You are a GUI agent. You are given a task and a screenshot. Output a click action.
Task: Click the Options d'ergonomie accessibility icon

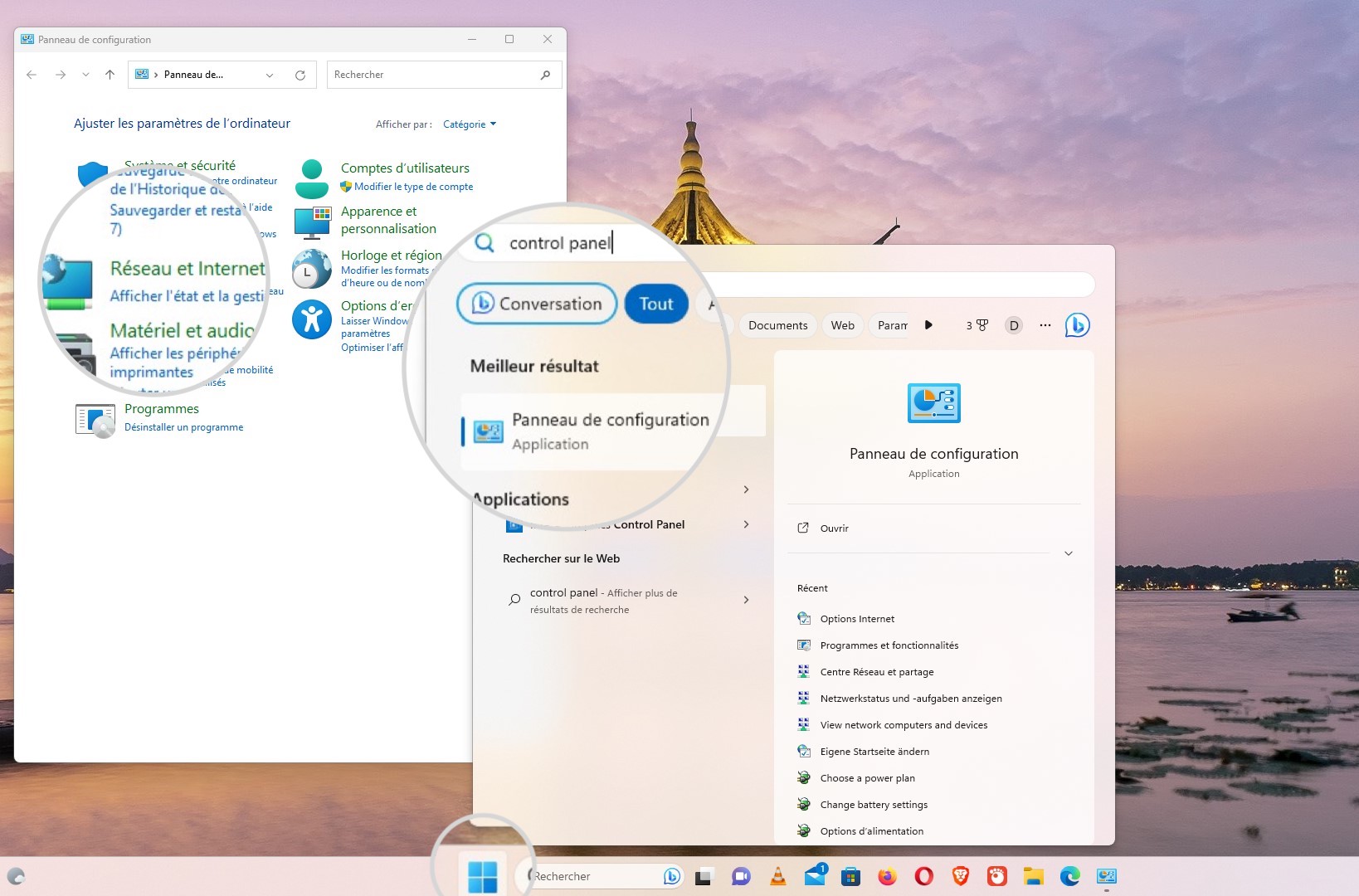[x=312, y=319]
